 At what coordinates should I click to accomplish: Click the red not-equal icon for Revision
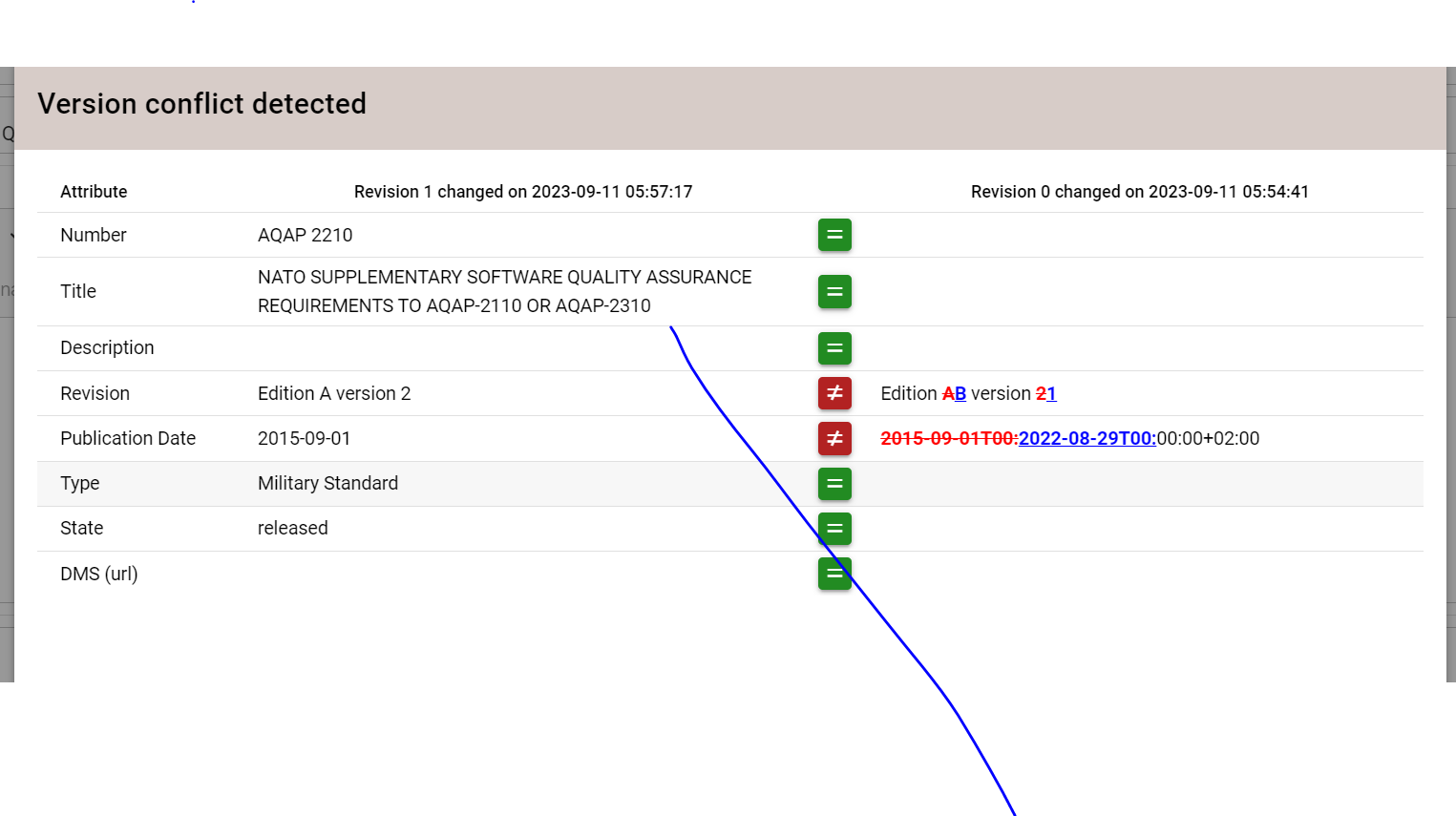pyautogui.click(x=834, y=393)
